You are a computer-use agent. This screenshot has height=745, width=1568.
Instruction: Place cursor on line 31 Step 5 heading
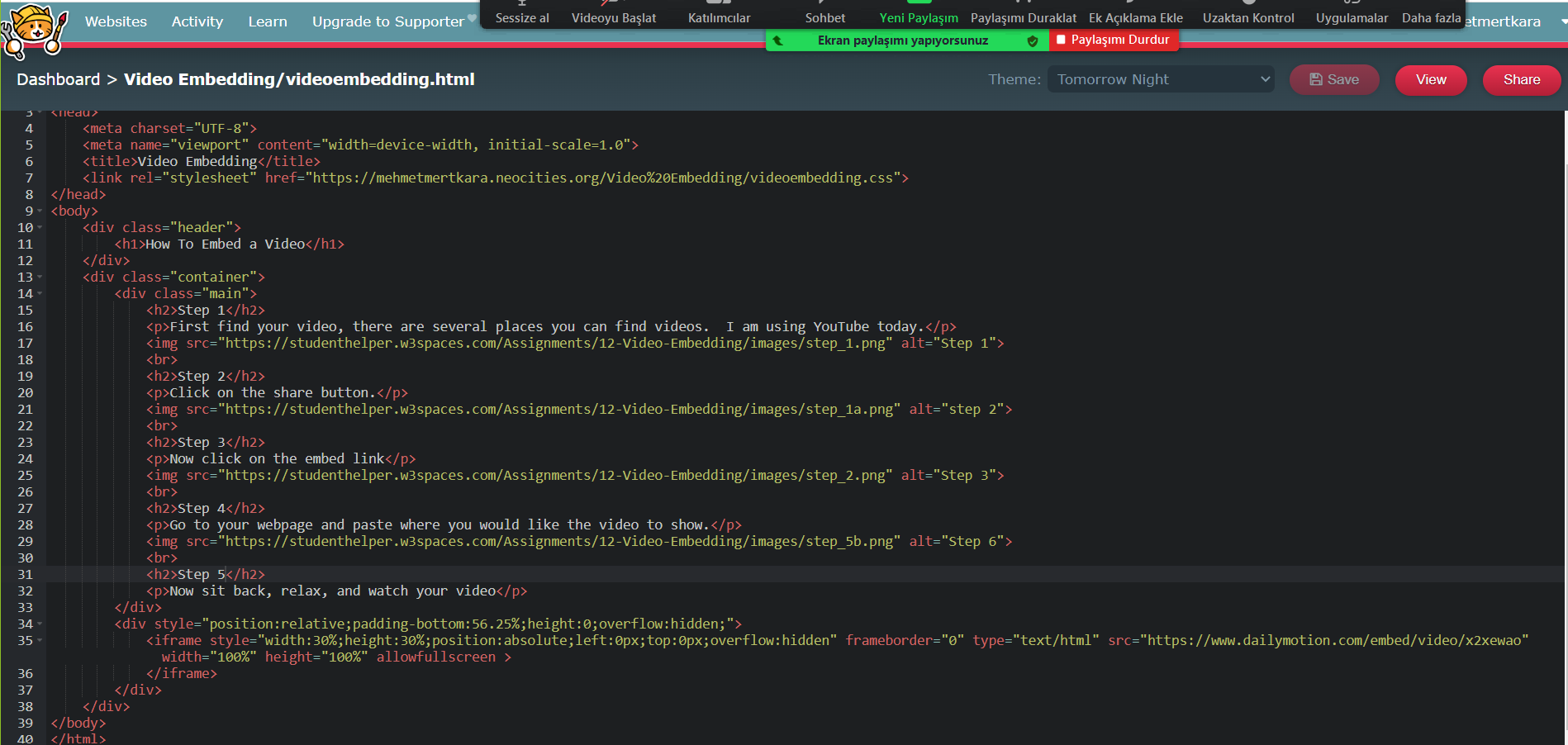point(201,574)
